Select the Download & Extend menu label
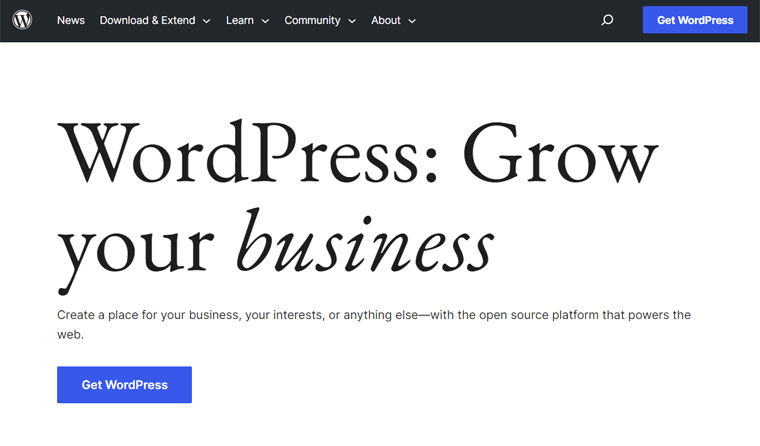760x446 pixels. click(147, 20)
